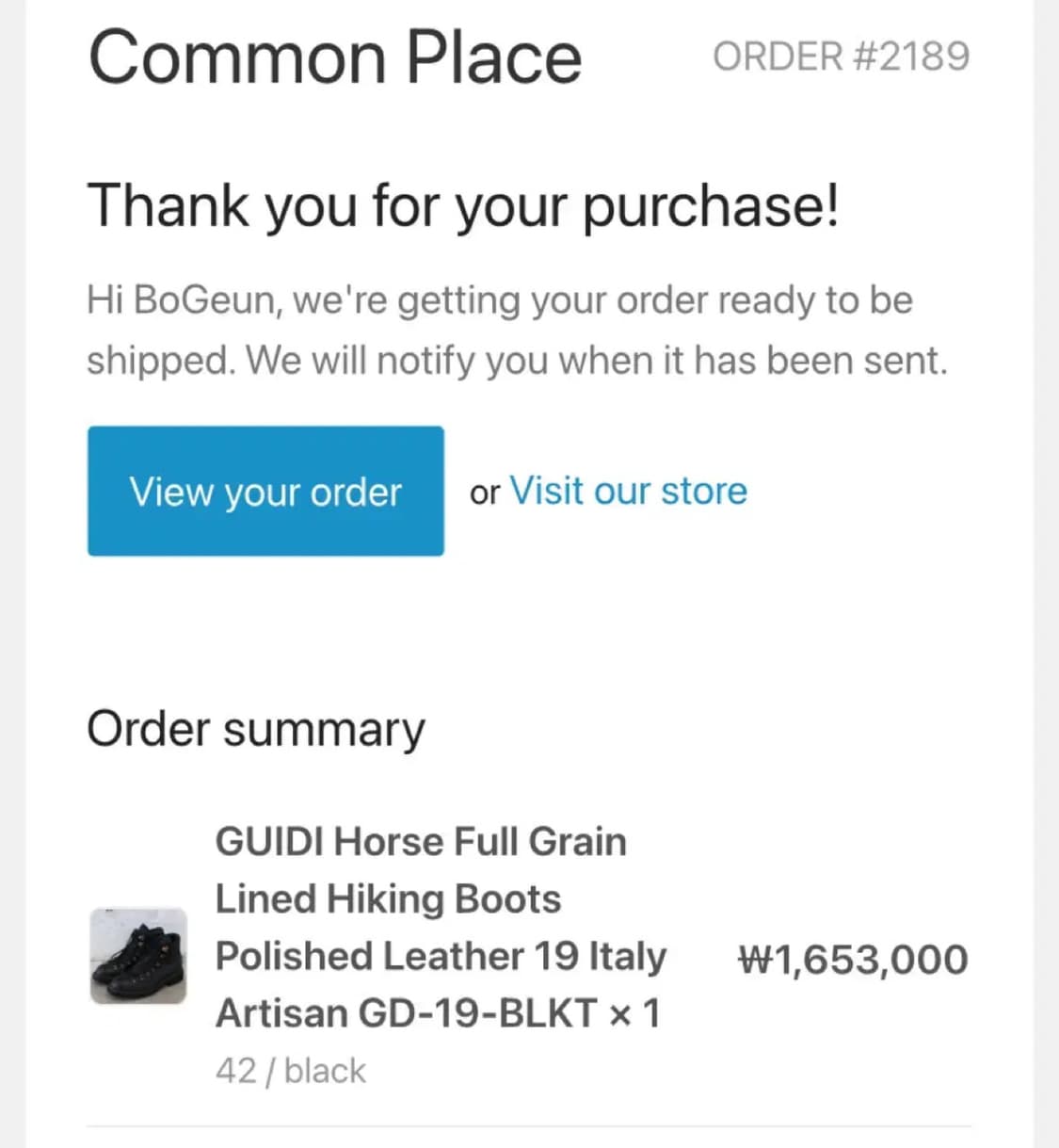
Task: Click the black hiking boots thumbnail
Action: coord(138,956)
